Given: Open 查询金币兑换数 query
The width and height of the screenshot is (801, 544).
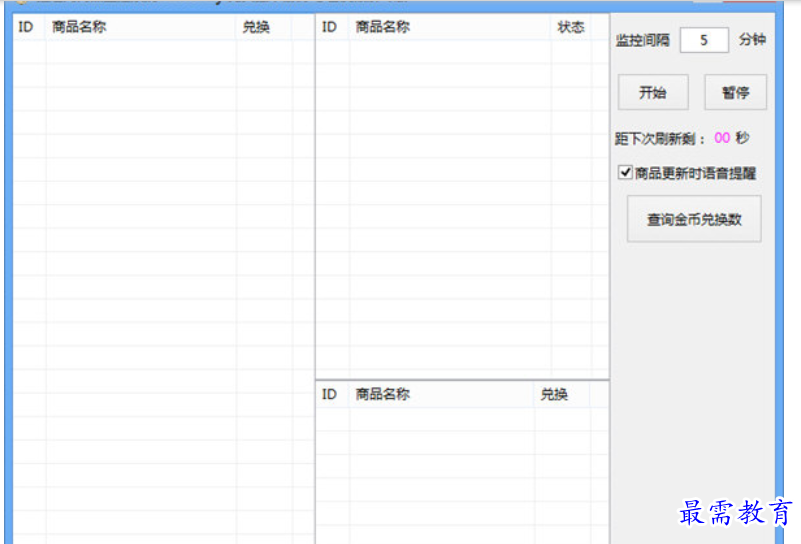Looking at the screenshot, I should coord(694,219).
